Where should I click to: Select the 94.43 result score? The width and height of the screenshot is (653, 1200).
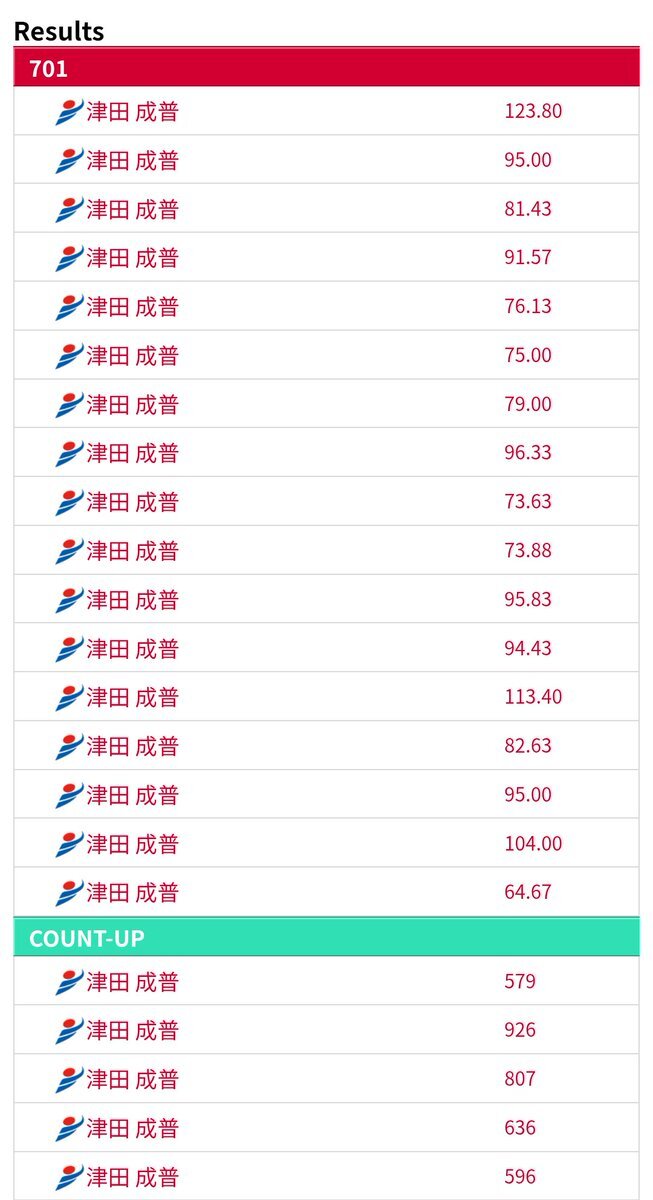point(528,649)
